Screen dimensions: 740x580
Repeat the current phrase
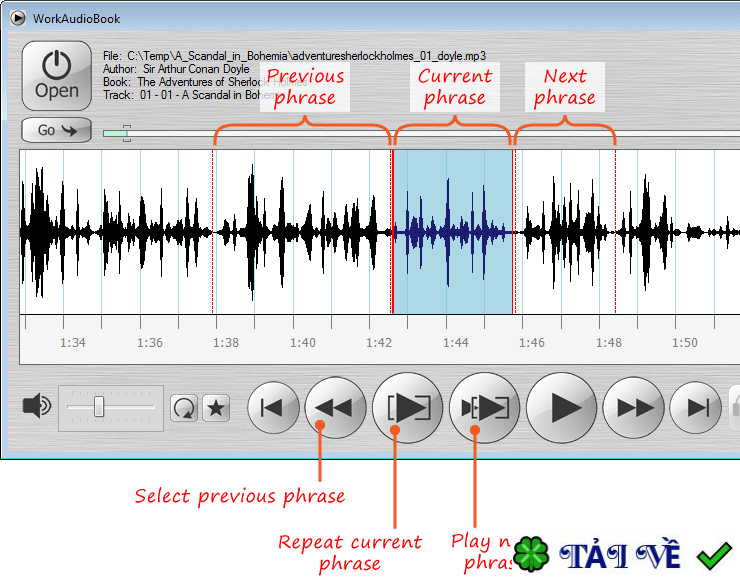(407, 408)
